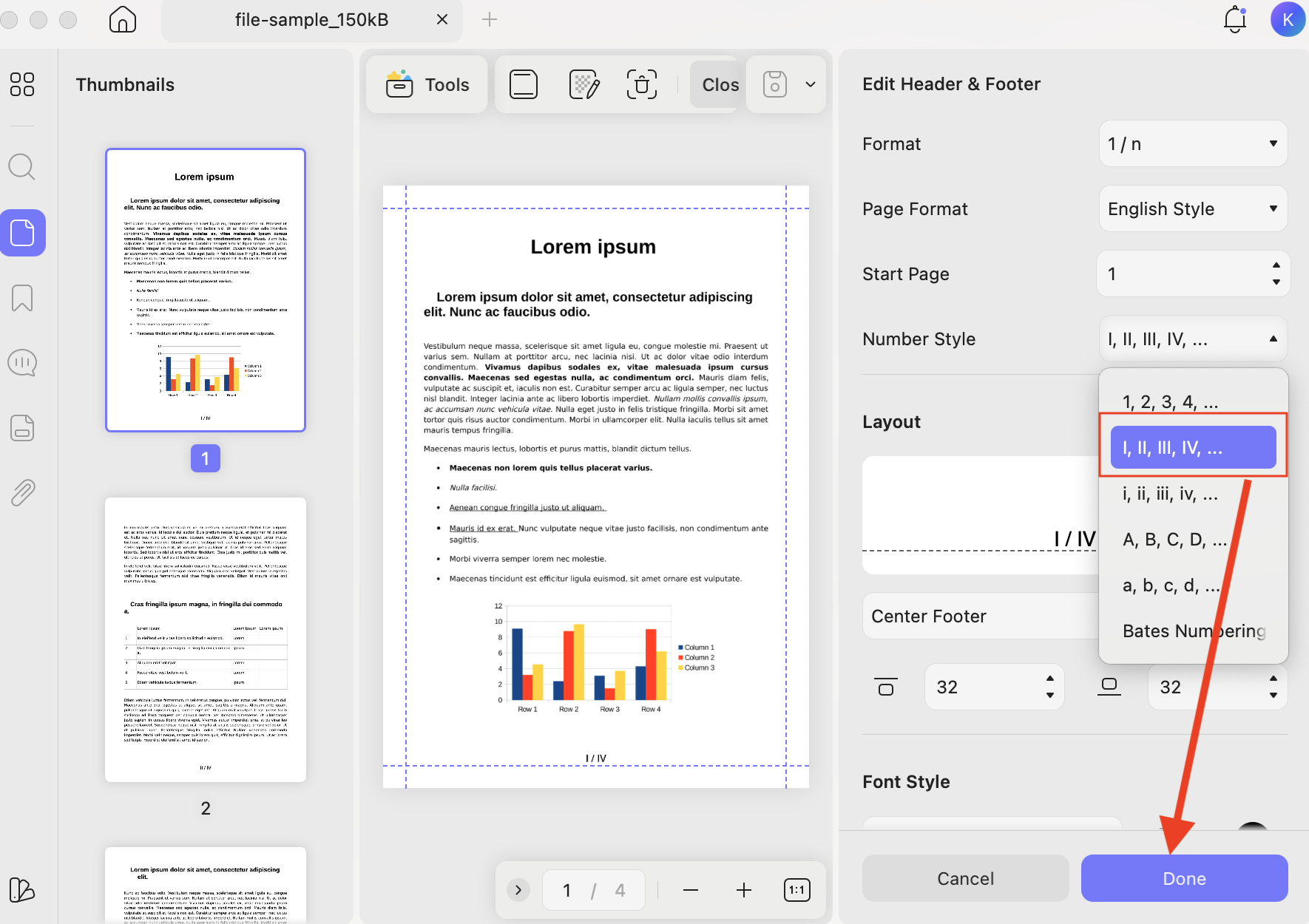
Task: Click the Done button
Action: click(x=1185, y=878)
